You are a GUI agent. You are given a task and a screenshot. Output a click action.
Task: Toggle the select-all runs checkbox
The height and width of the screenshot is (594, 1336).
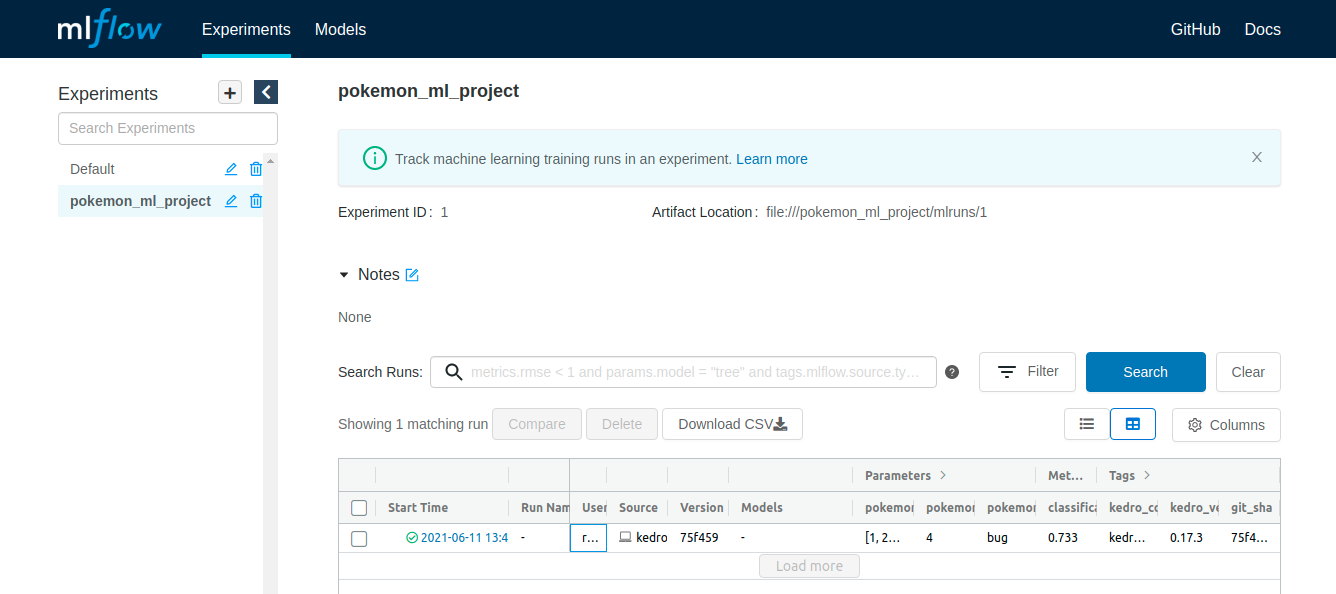pyautogui.click(x=359, y=507)
